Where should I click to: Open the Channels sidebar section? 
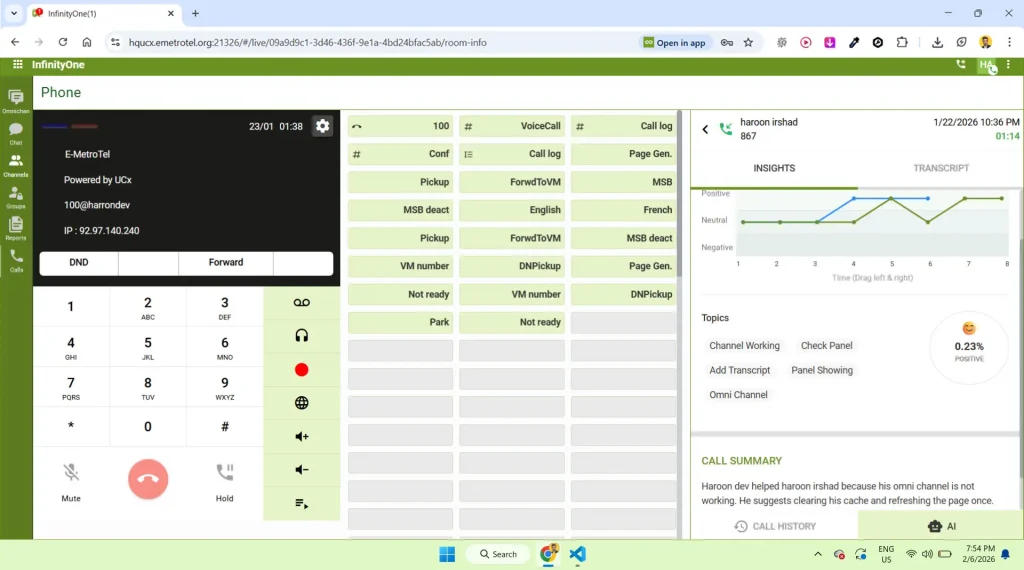pos(16,165)
